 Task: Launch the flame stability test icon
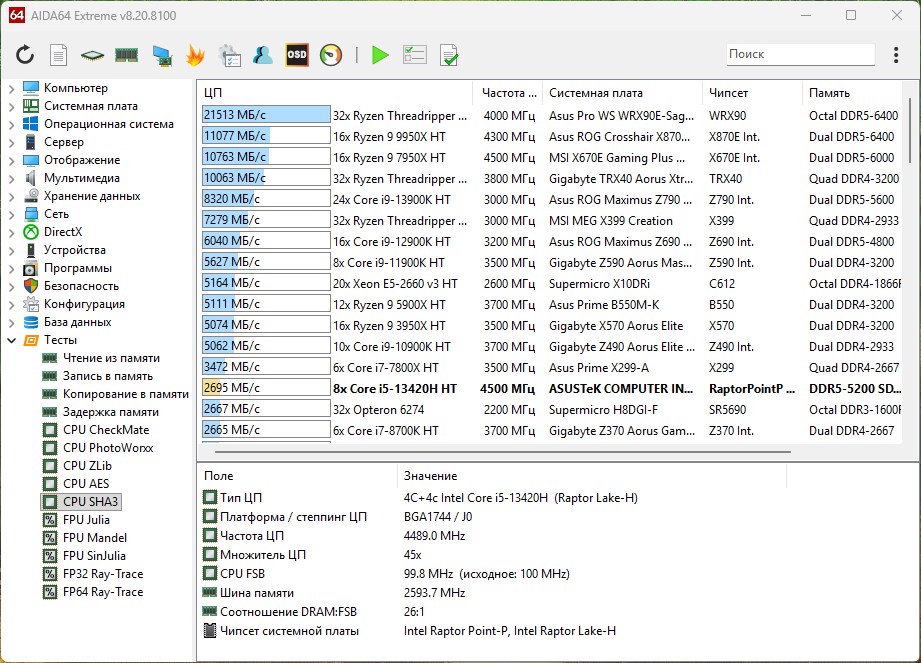(195, 55)
